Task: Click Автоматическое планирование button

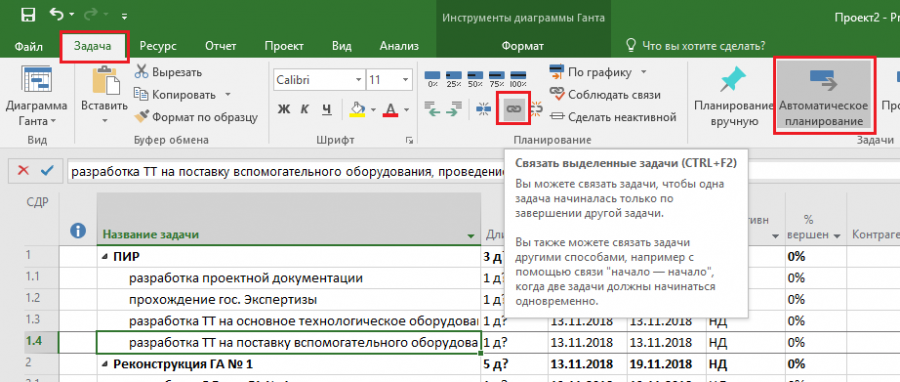Action: (824, 96)
